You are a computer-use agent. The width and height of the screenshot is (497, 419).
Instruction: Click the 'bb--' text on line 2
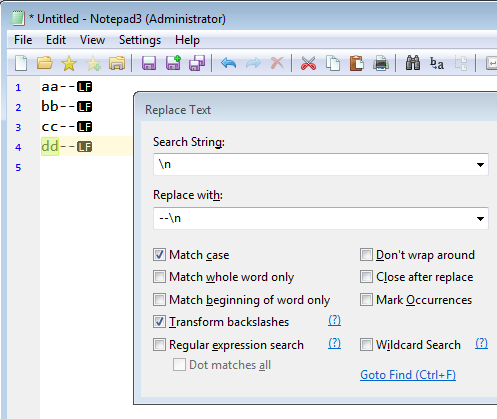(58, 106)
